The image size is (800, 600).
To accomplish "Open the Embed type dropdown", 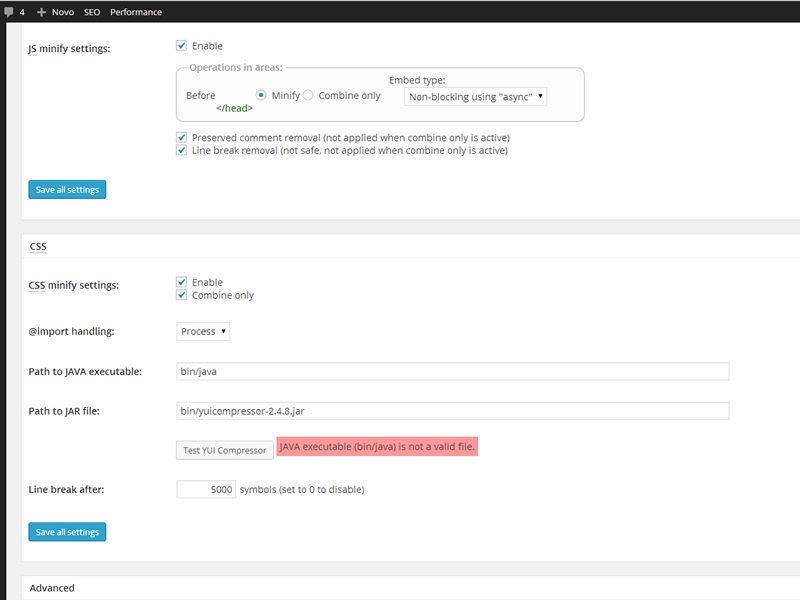I will pos(476,97).
